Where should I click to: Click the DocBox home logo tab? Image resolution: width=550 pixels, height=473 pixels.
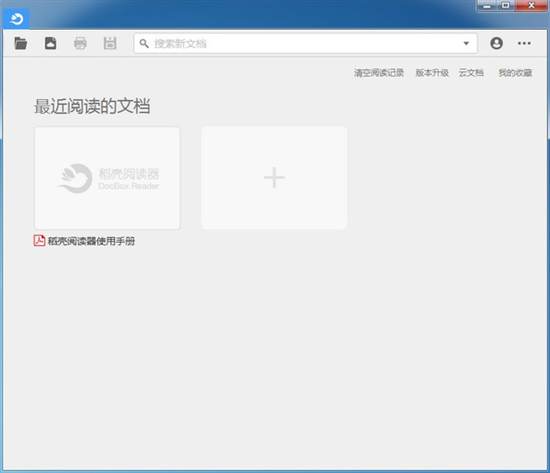point(16,19)
